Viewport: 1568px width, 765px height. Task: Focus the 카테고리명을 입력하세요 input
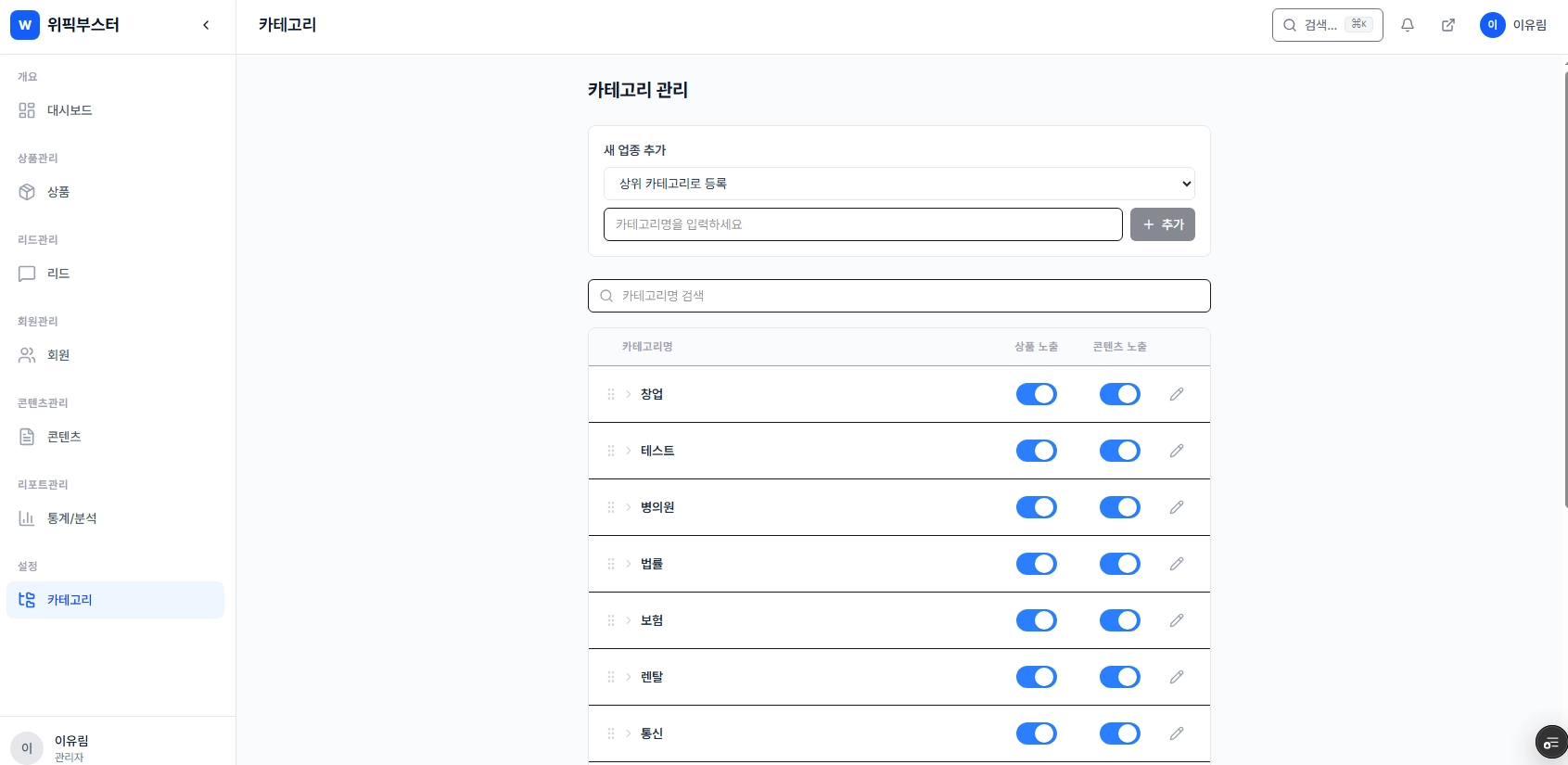click(863, 224)
